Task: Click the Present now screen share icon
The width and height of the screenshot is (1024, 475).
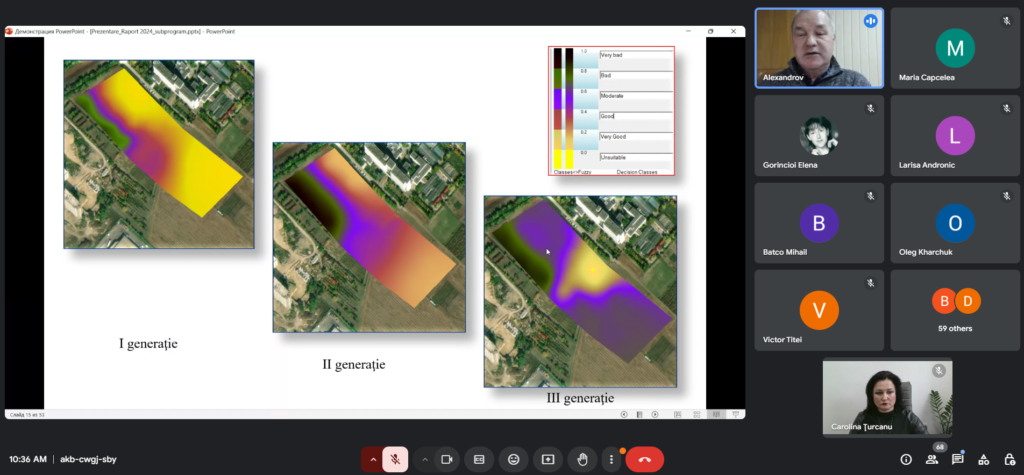Action: (x=548, y=459)
